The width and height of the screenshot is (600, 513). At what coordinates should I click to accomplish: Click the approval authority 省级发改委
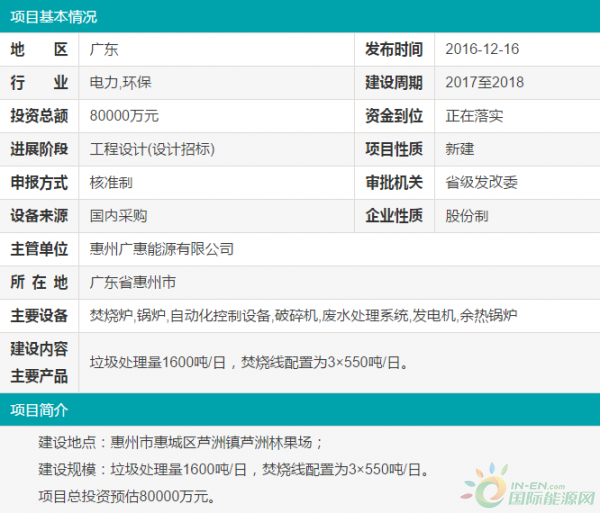click(x=481, y=183)
